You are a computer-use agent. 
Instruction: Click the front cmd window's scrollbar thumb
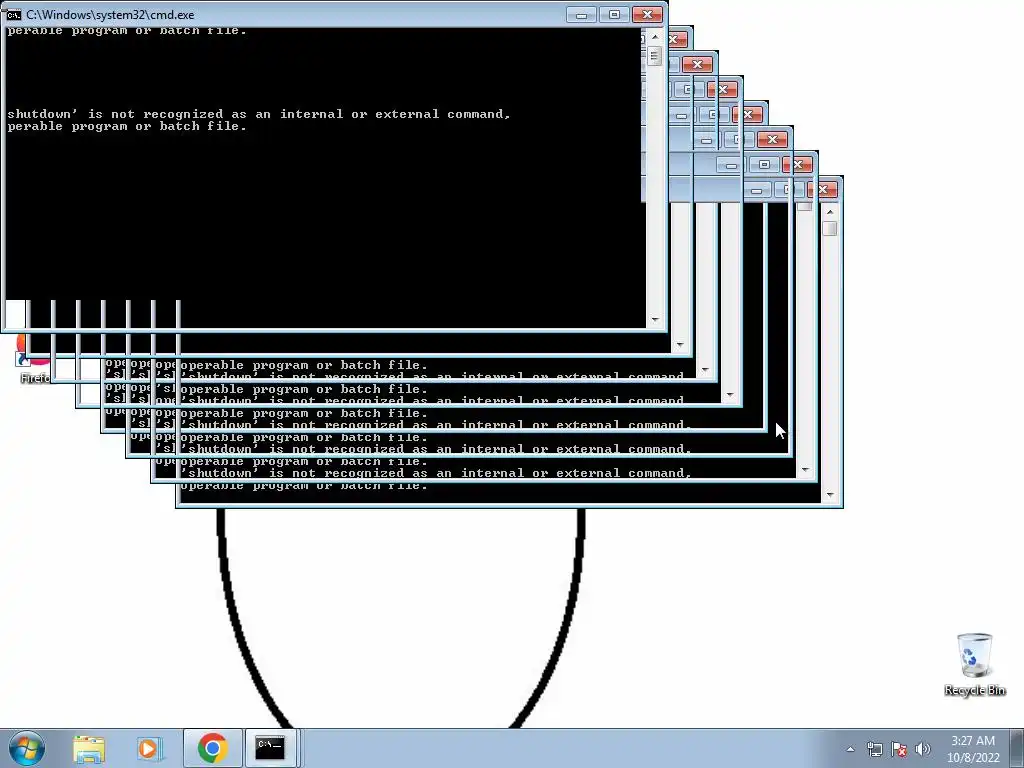[655, 56]
